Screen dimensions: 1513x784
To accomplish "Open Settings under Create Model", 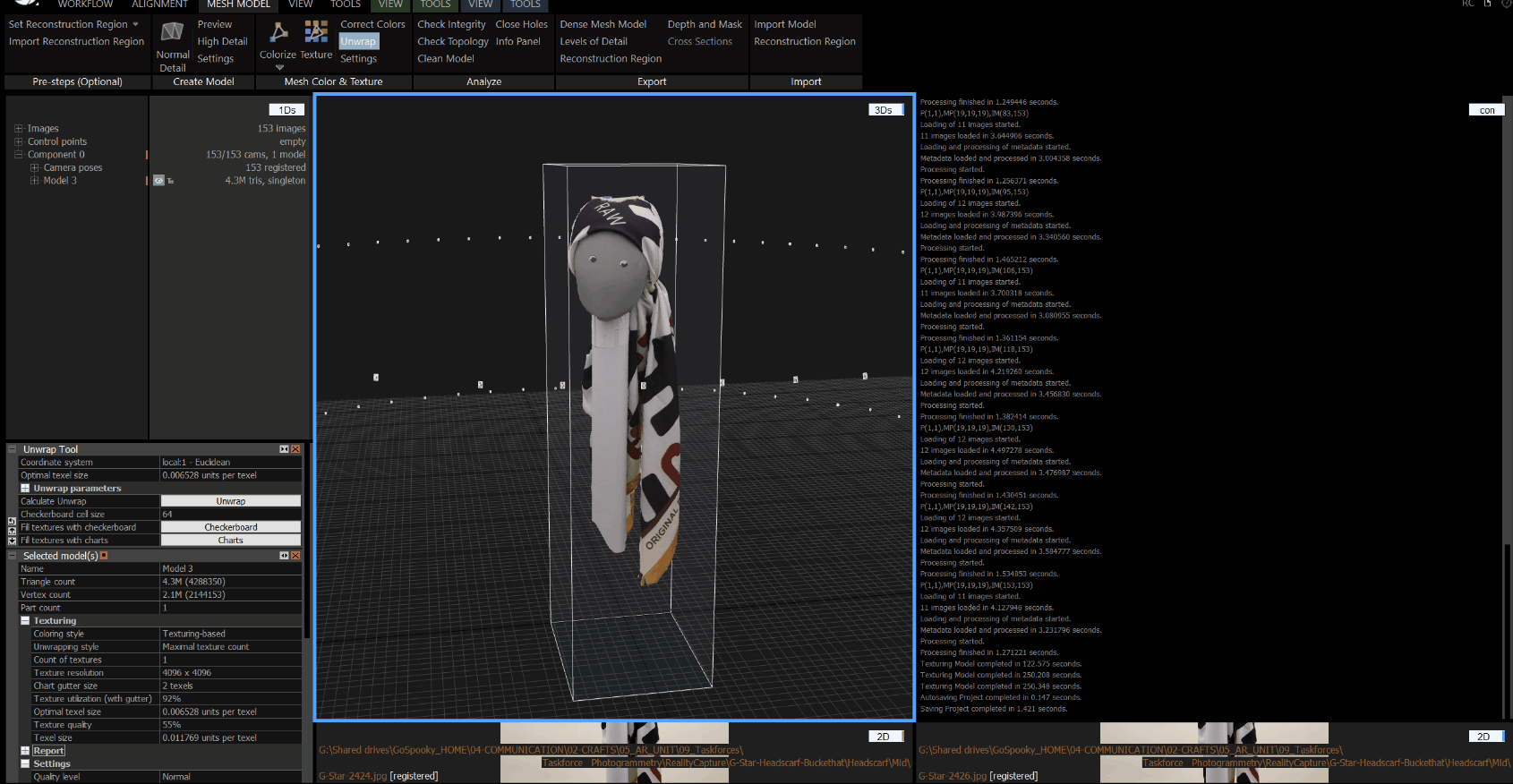I will pos(215,59).
